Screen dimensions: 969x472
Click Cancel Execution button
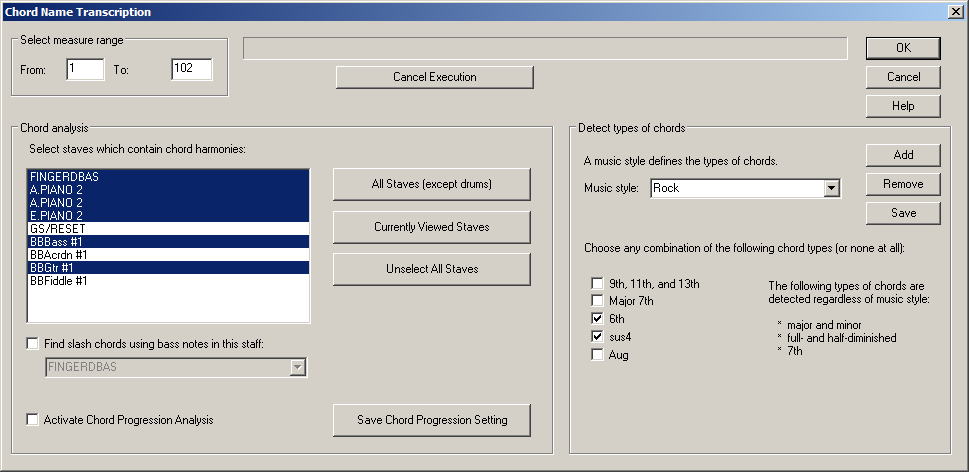(434, 77)
